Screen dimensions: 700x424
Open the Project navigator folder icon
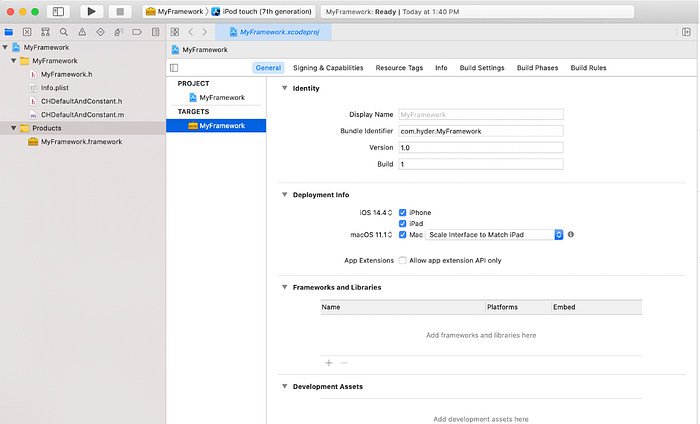pos(8,32)
